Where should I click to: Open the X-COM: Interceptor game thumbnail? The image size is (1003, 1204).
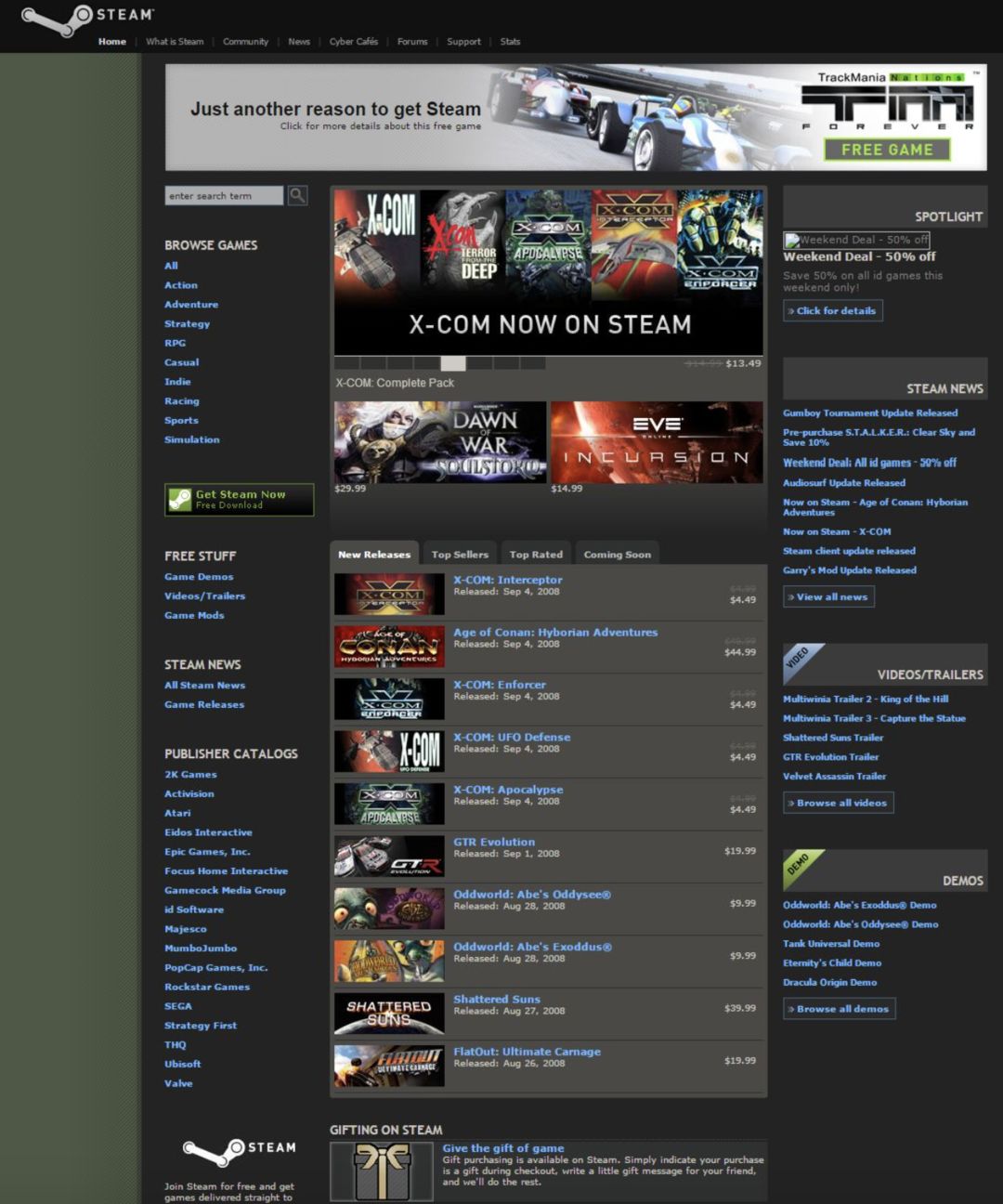(389, 595)
